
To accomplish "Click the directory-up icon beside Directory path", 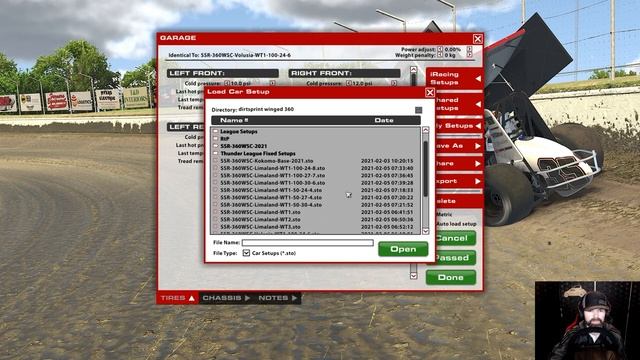I will tap(418, 110).
